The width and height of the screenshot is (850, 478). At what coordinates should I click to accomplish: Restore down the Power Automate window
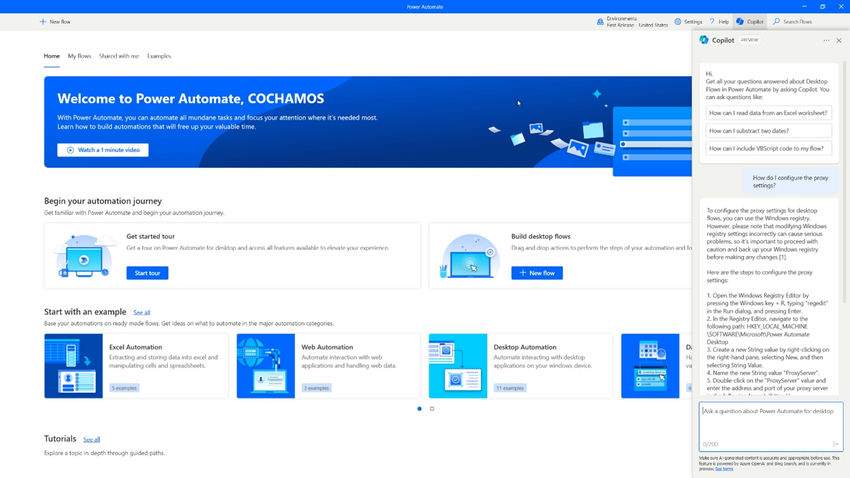822,7
